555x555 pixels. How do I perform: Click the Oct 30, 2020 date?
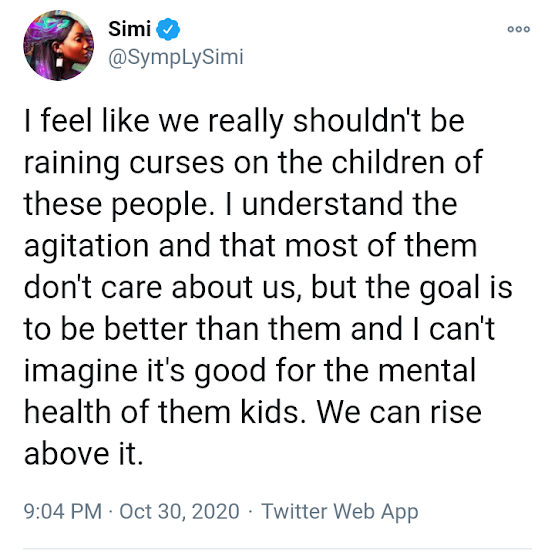pyautogui.click(x=179, y=511)
